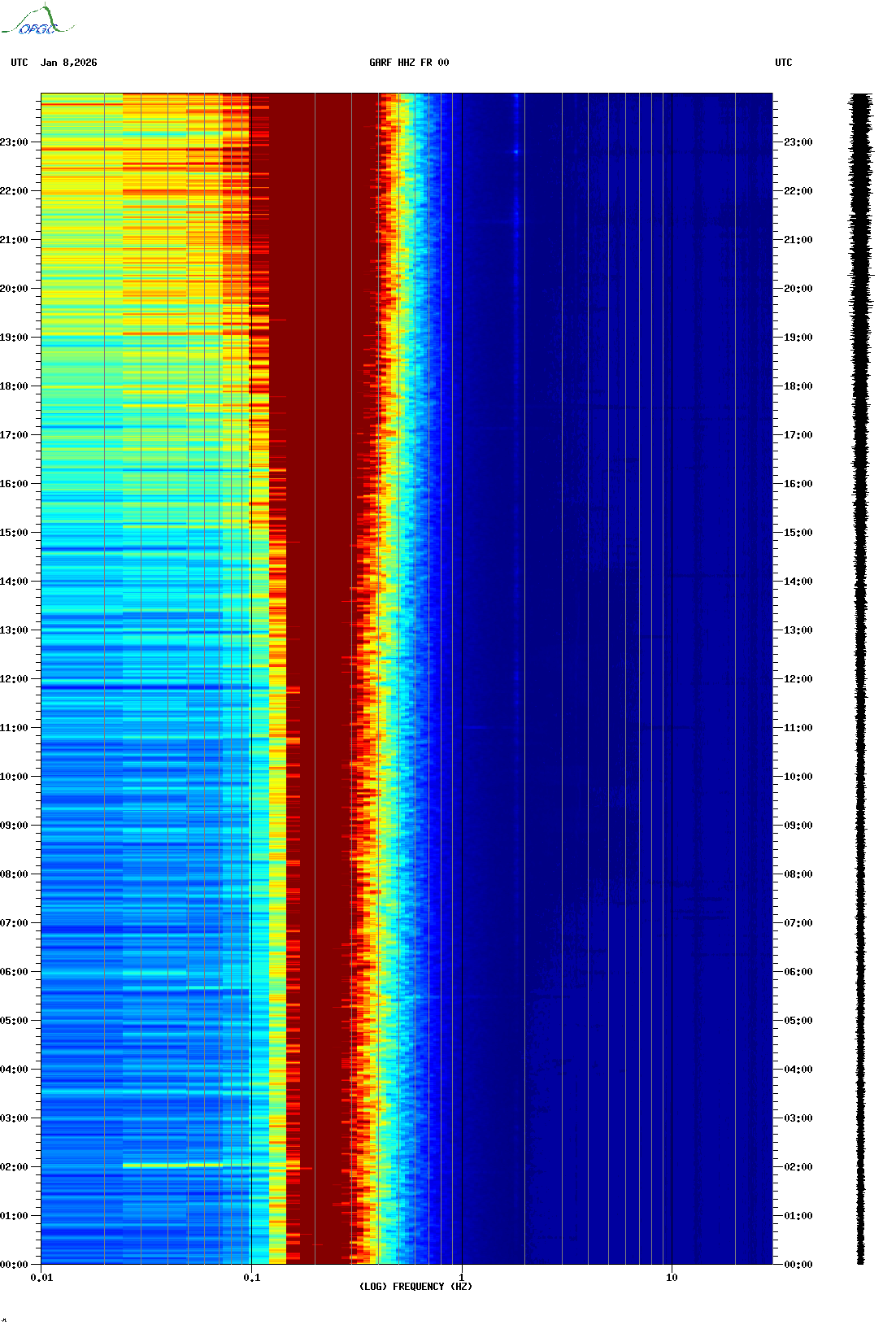Click the (LOG) FREQUENCY (HZ) axis title
Screen dimensions: 896x1329
415,1287
